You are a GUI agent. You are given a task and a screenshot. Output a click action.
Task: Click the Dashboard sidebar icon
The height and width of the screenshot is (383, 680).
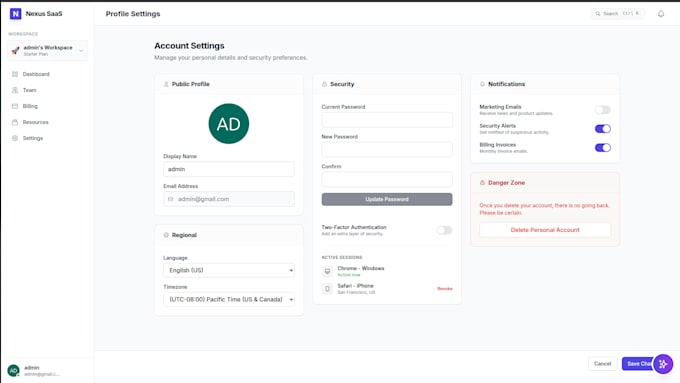click(15, 74)
